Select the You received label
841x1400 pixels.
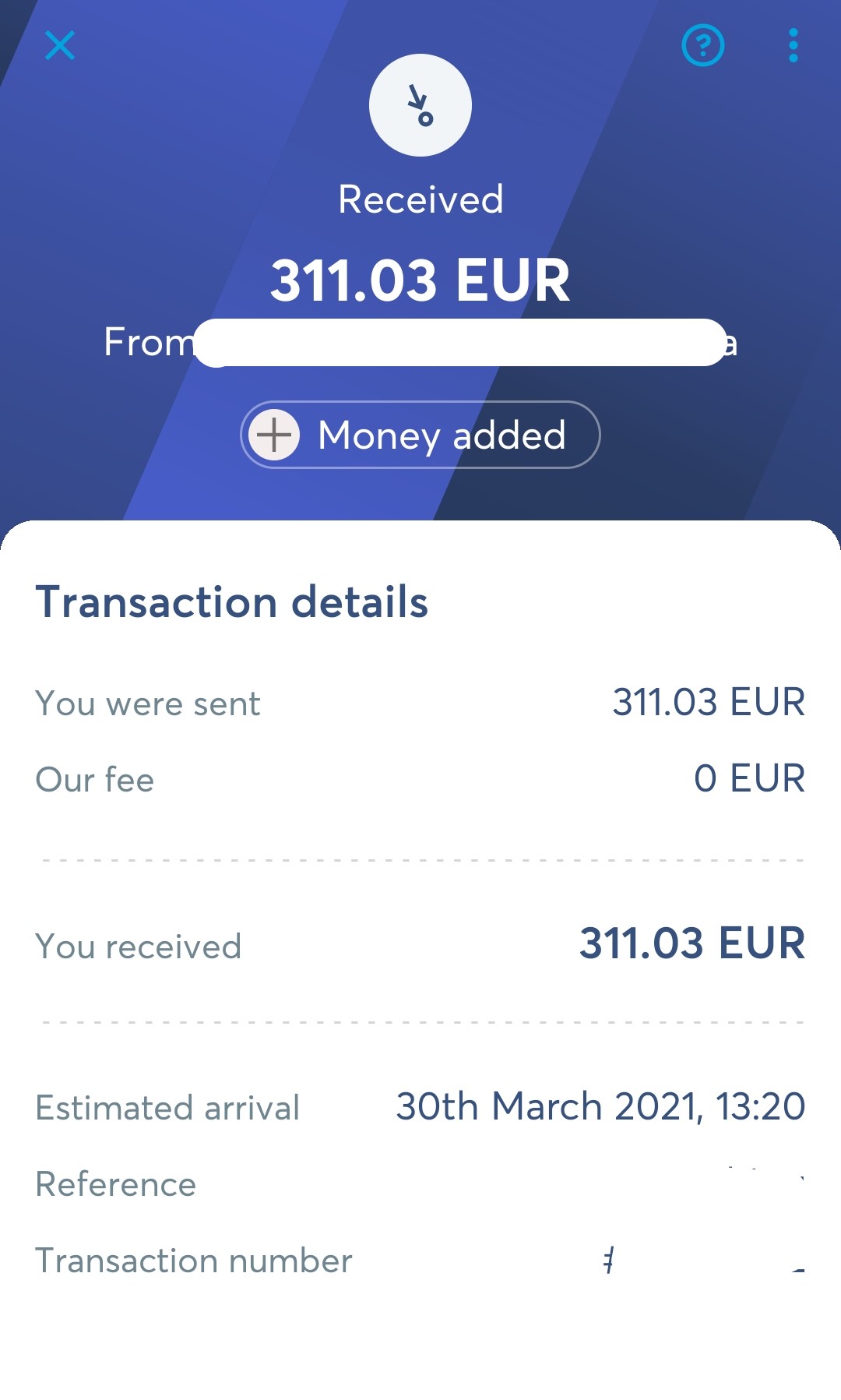coord(139,947)
